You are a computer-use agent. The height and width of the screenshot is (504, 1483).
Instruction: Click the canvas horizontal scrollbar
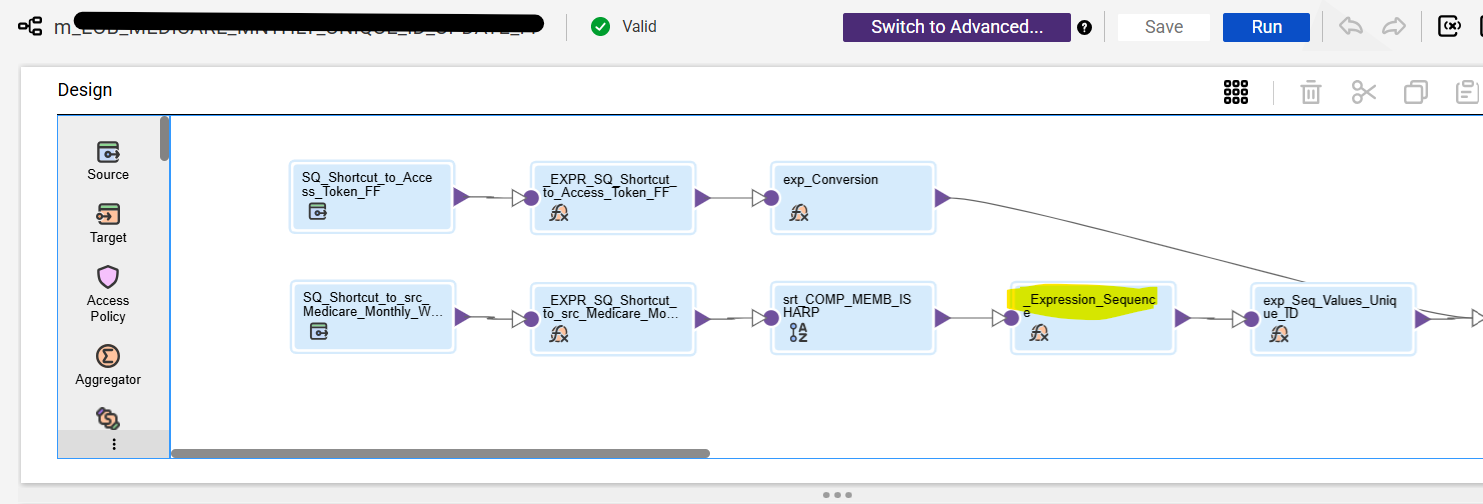coord(441,453)
